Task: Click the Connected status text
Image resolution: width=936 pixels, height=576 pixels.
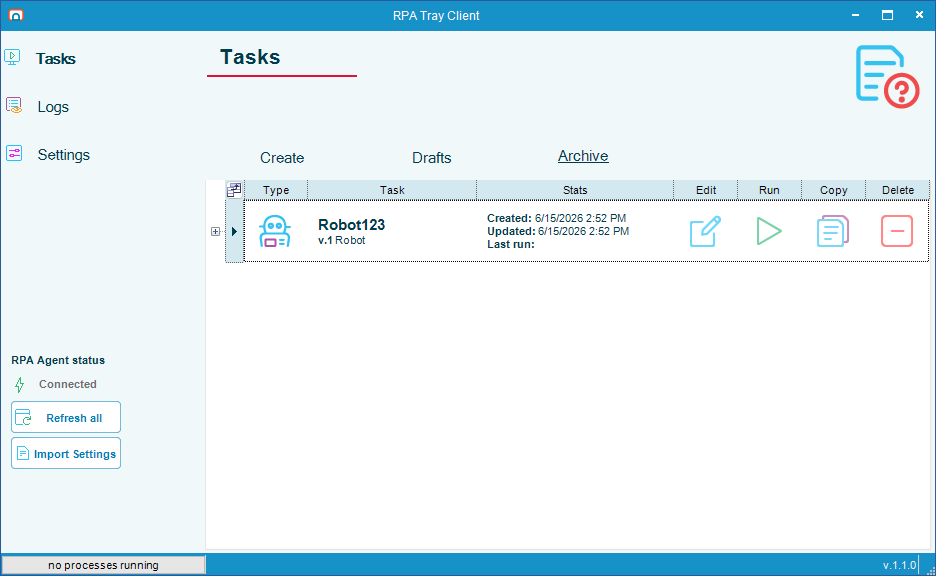Action: (x=67, y=384)
